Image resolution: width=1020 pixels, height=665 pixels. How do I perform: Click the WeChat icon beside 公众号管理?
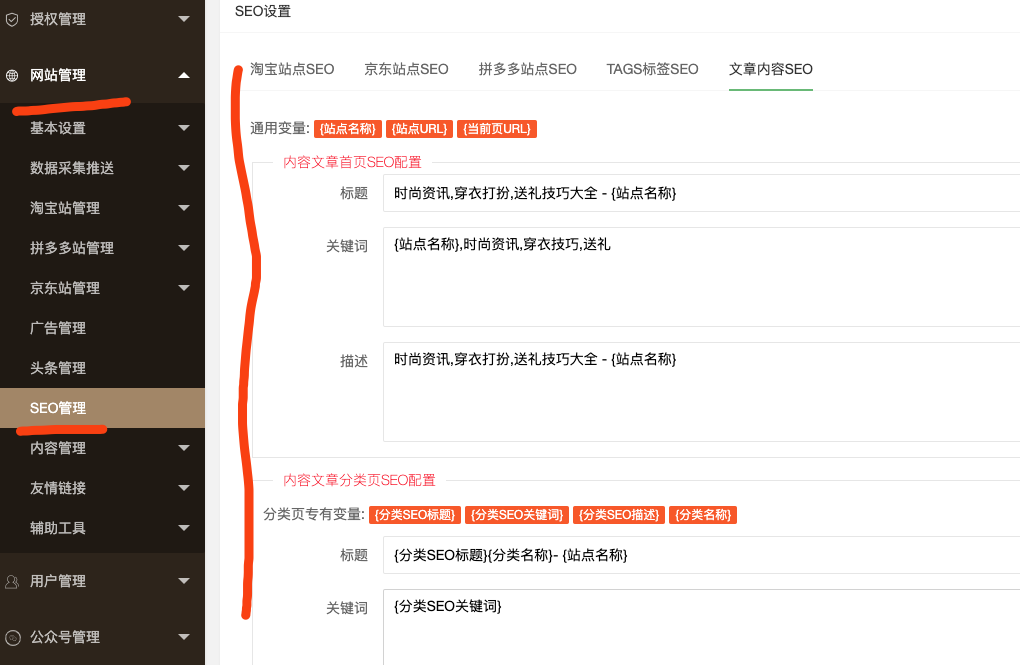12,638
